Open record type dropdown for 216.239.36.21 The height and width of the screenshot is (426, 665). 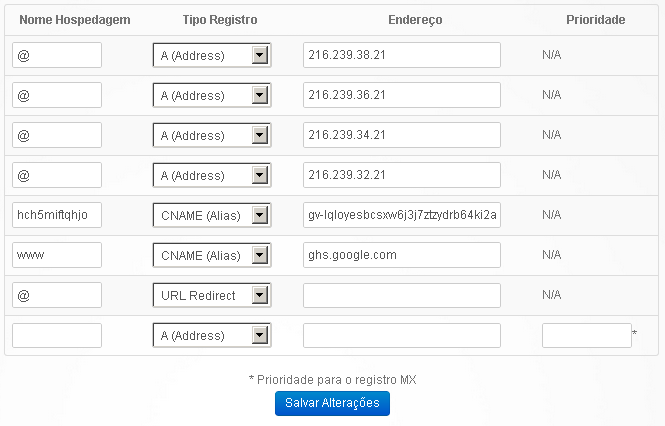[212, 95]
